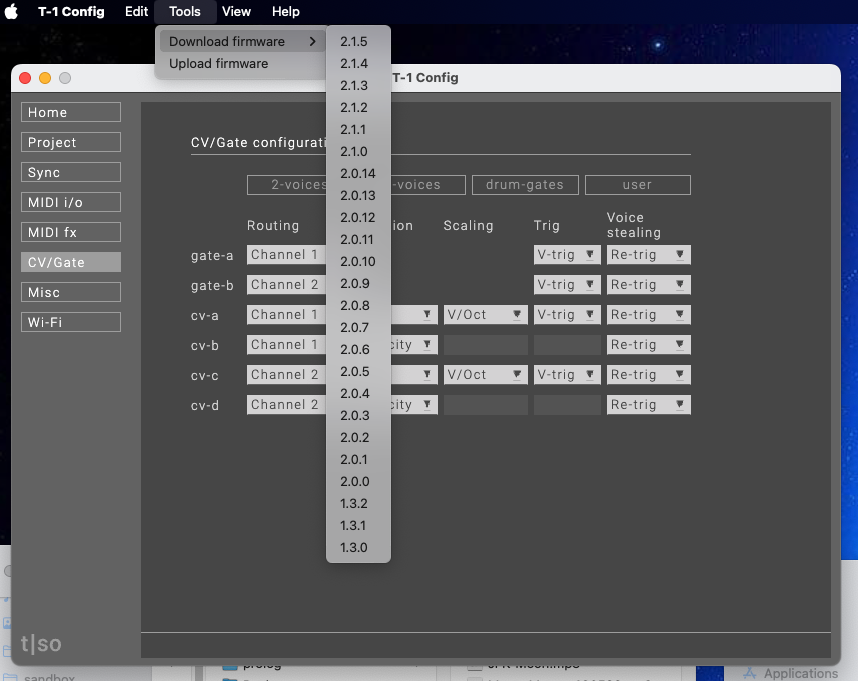Select firmware version 2.0.2
This screenshot has height=681, width=858.
point(358,438)
